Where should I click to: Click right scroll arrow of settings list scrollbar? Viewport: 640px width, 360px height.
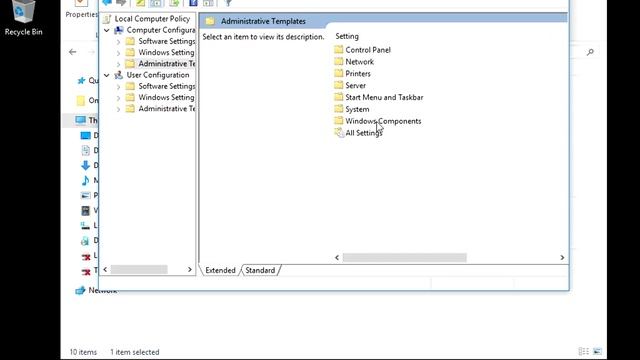click(x=562, y=258)
